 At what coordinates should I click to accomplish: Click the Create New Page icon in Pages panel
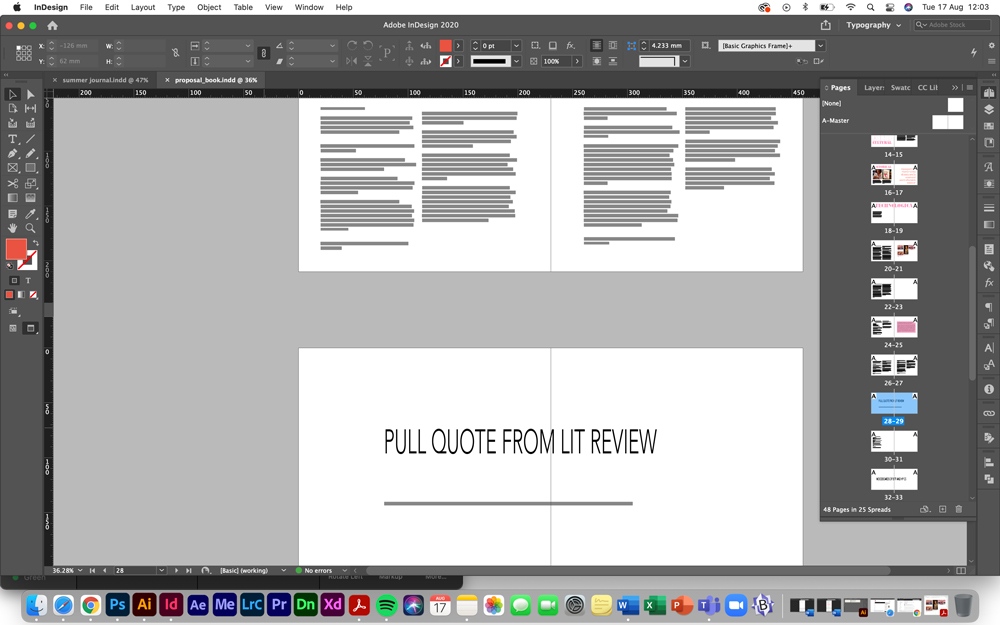point(942,509)
